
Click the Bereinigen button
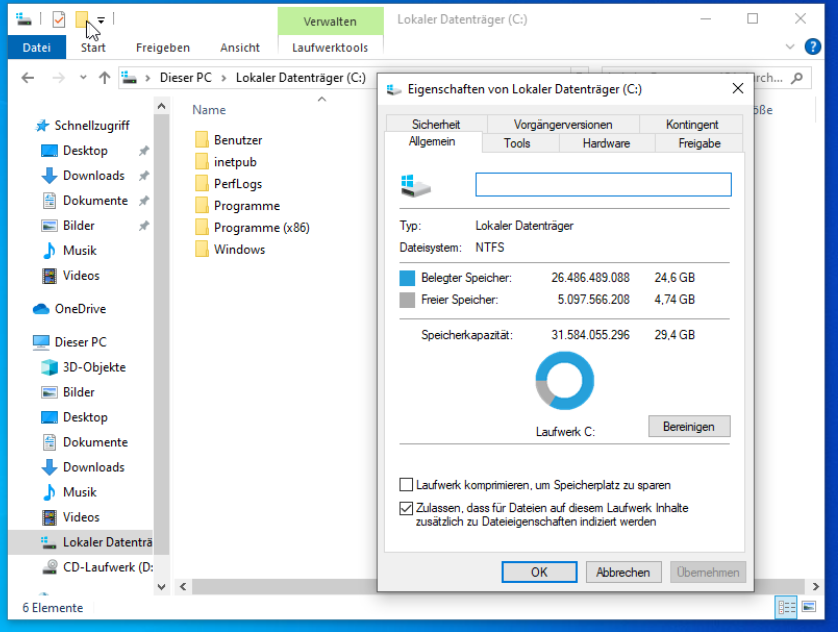pyautogui.click(x=688, y=426)
